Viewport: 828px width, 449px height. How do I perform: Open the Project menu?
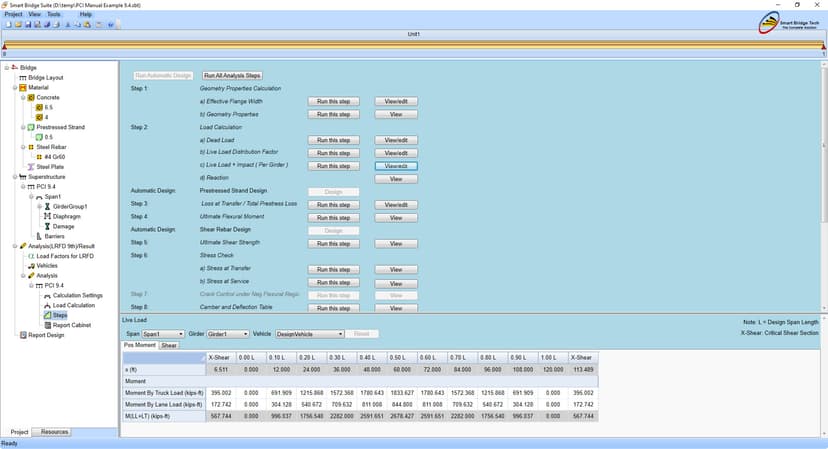tap(14, 14)
